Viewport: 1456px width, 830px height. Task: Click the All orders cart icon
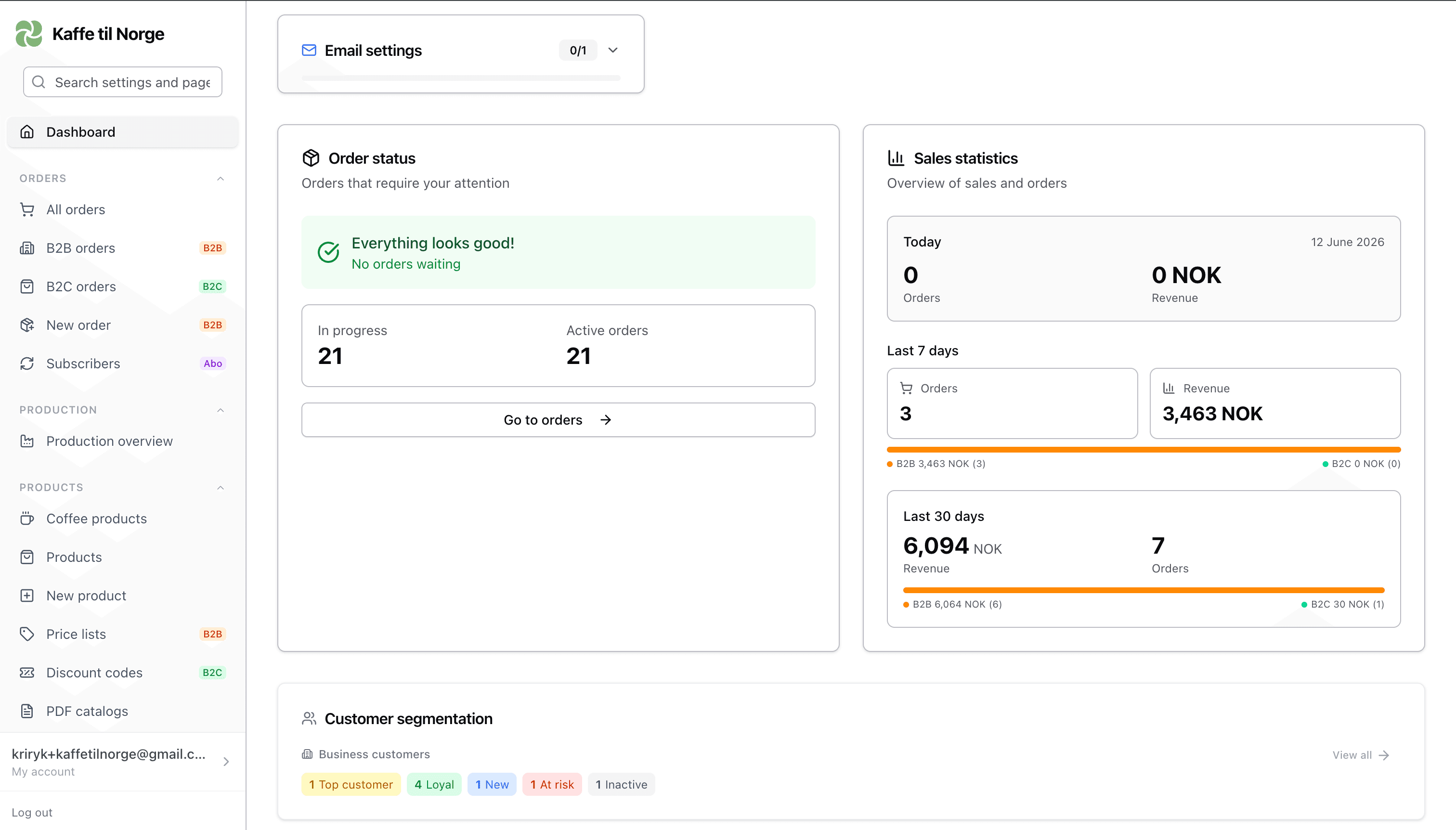pos(27,209)
